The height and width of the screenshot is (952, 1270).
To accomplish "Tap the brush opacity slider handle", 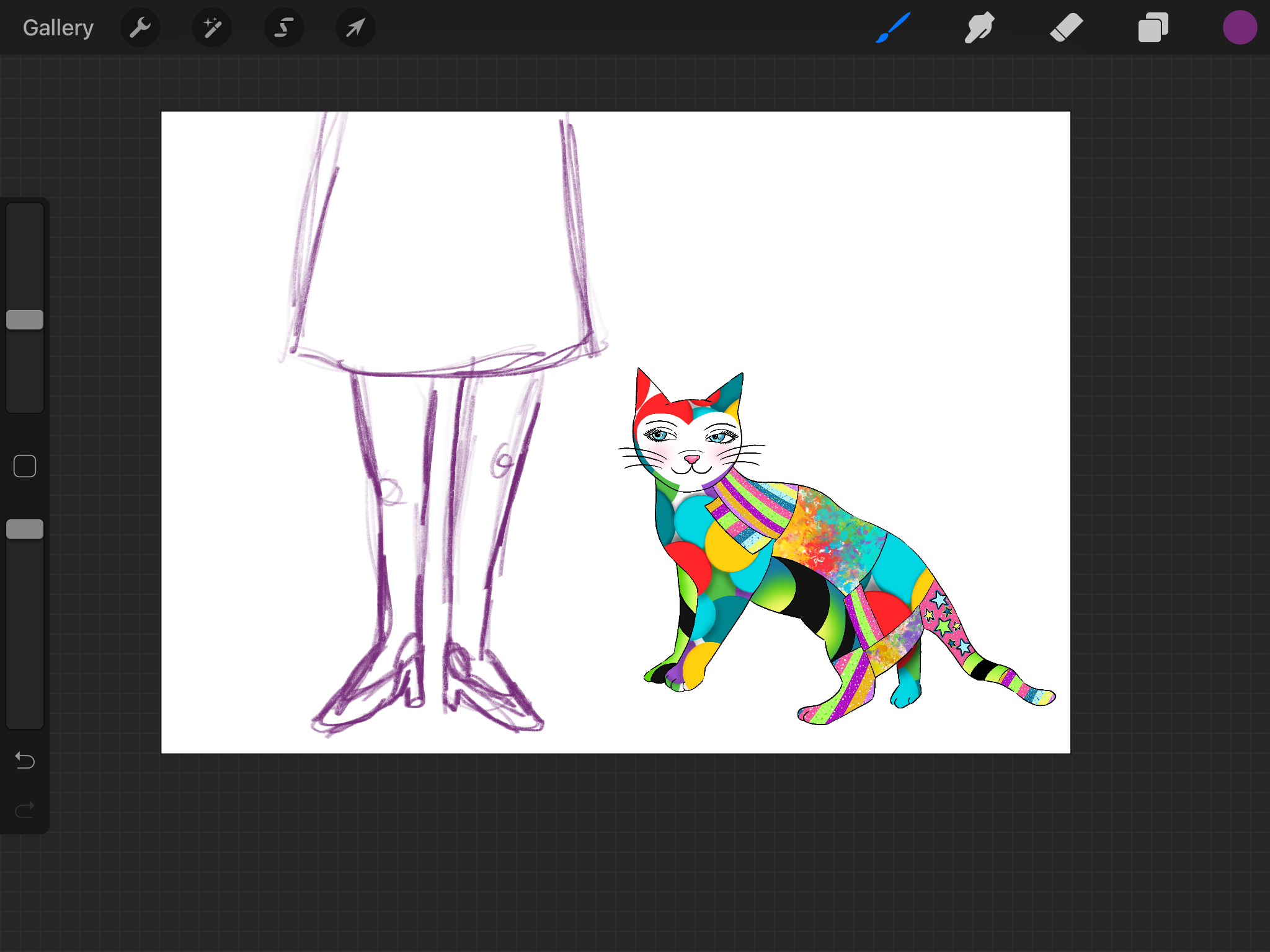I will 25,529.
